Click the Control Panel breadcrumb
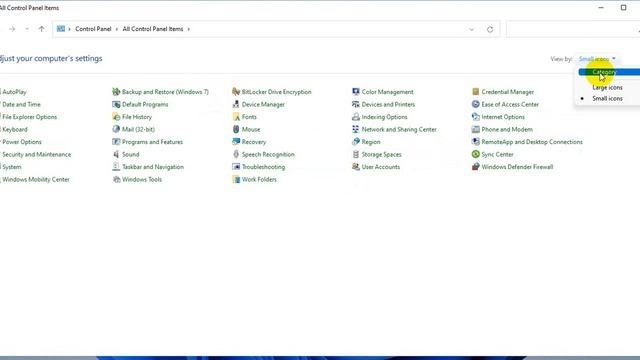The height and width of the screenshot is (360, 640). [93, 29]
